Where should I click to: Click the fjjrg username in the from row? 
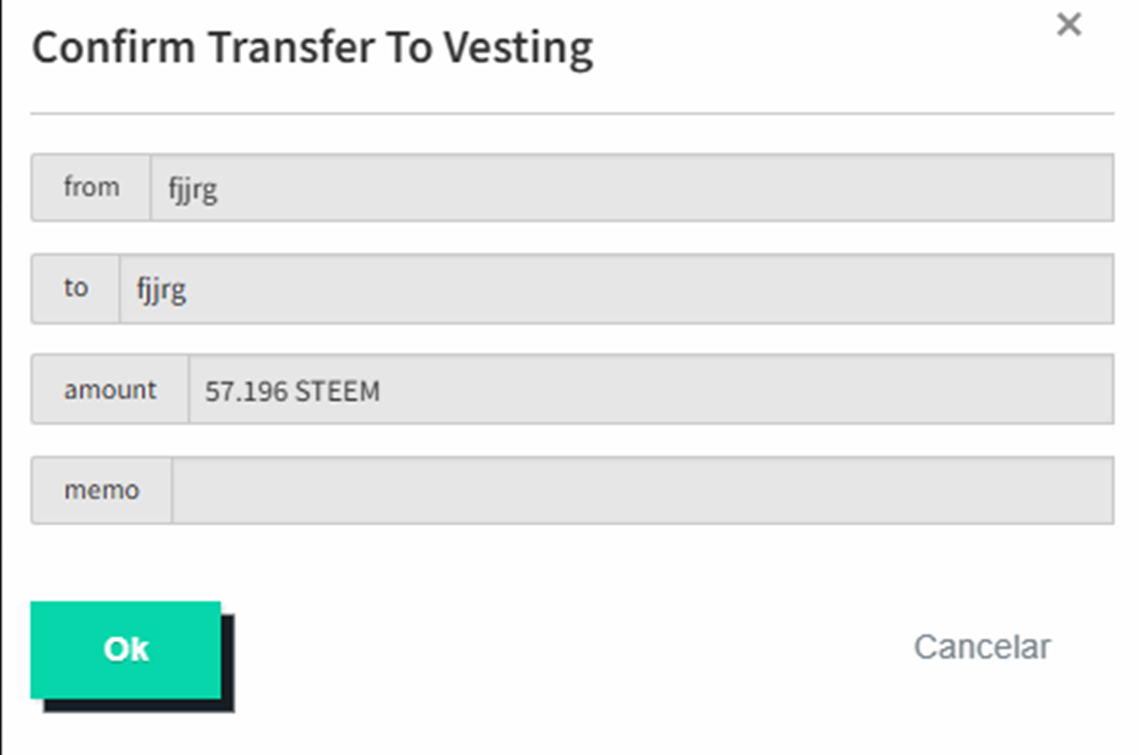pos(193,190)
